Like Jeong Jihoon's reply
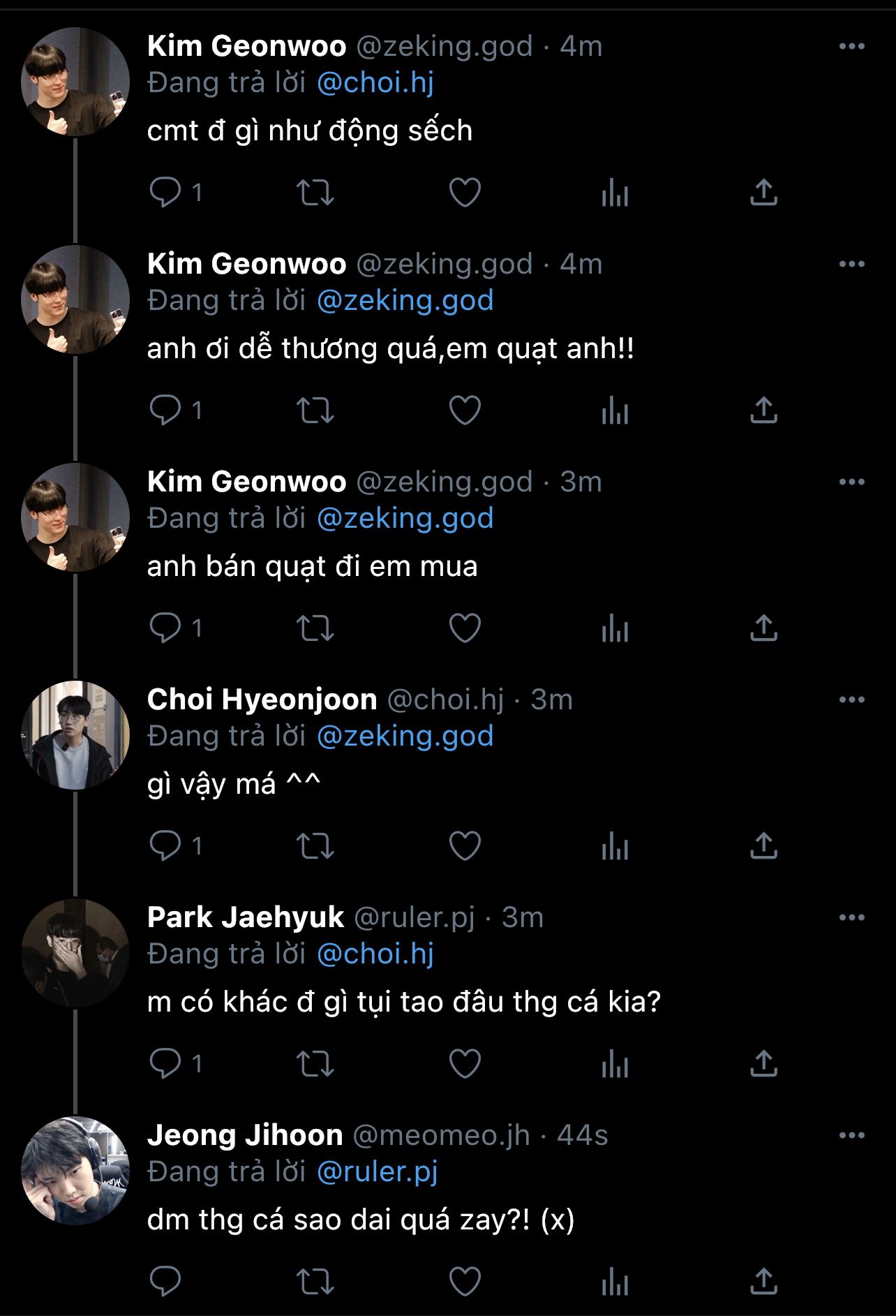The height and width of the screenshot is (1316, 896). (465, 1281)
